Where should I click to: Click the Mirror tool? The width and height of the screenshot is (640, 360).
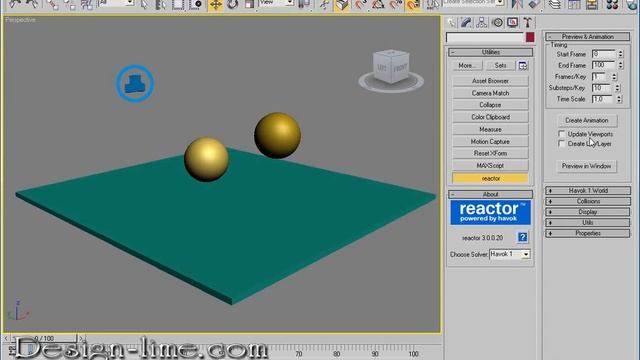[x=517, y=5]
